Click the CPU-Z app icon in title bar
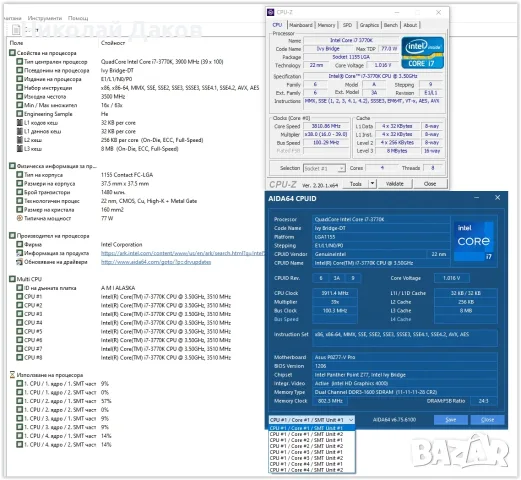 271,12
